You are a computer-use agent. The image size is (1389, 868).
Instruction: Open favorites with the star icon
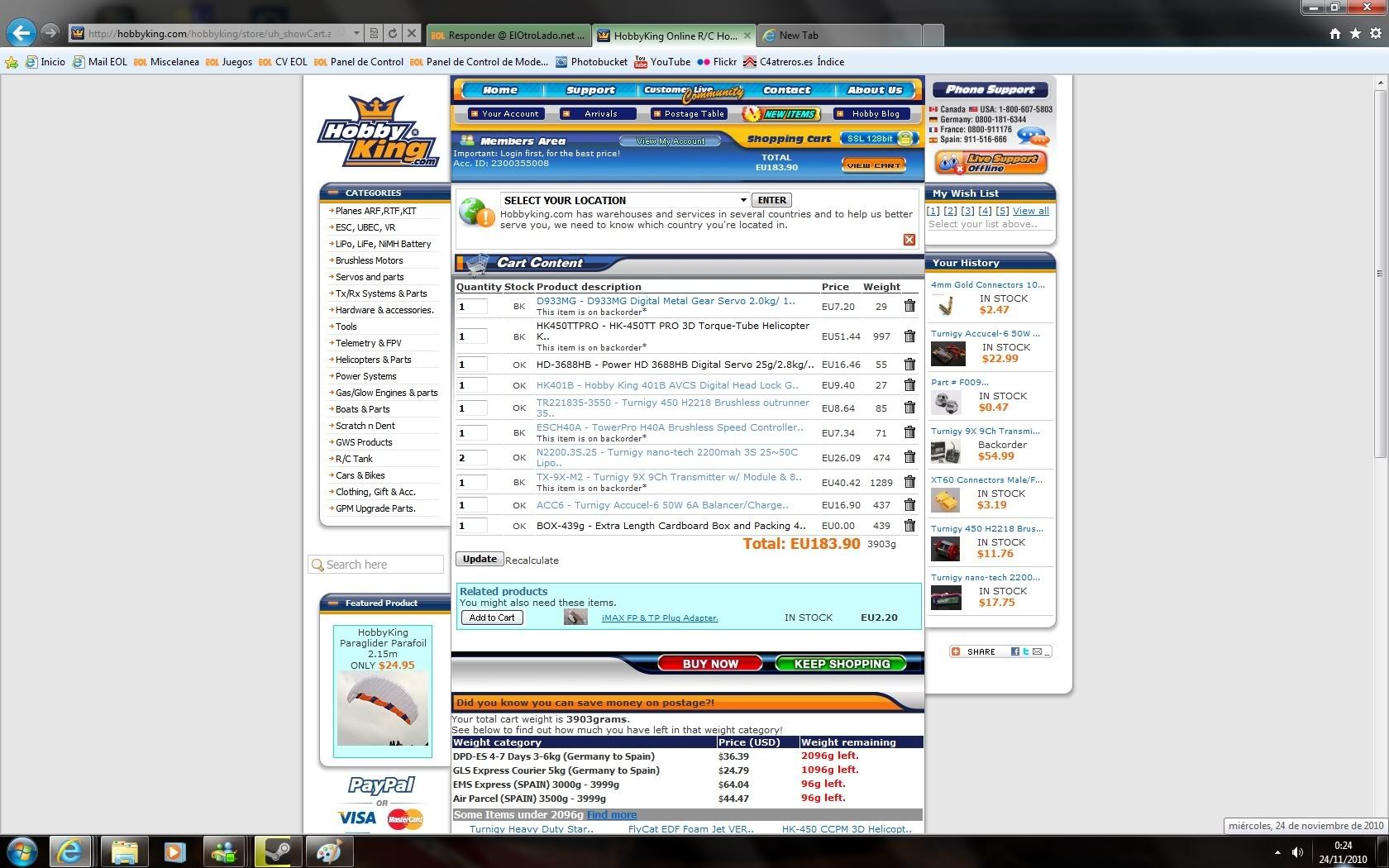(1355, 34)
